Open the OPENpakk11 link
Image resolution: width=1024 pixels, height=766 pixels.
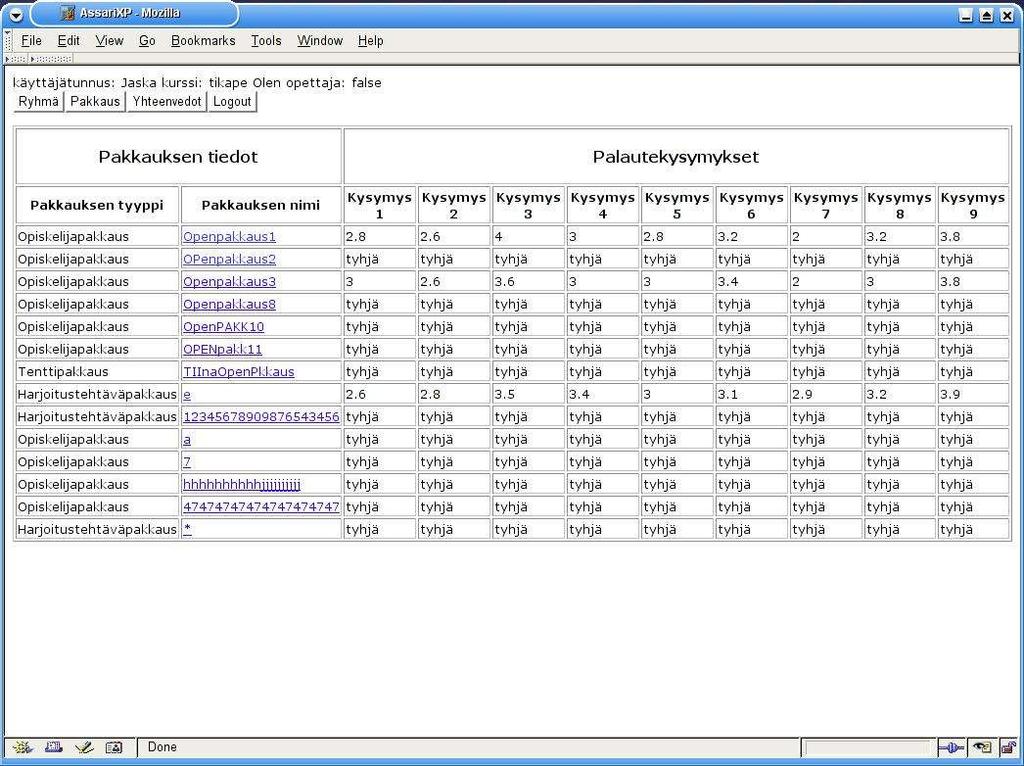(x=222, y=349)
